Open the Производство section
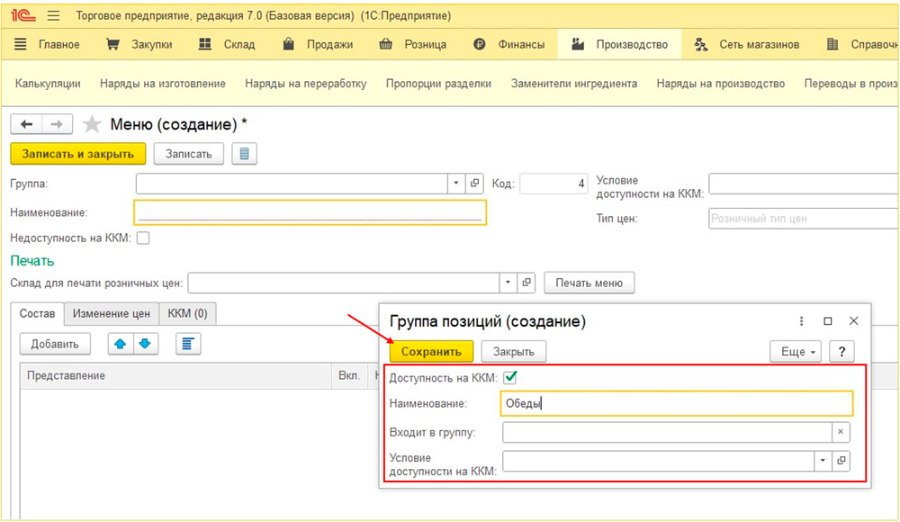 point(619,44)
